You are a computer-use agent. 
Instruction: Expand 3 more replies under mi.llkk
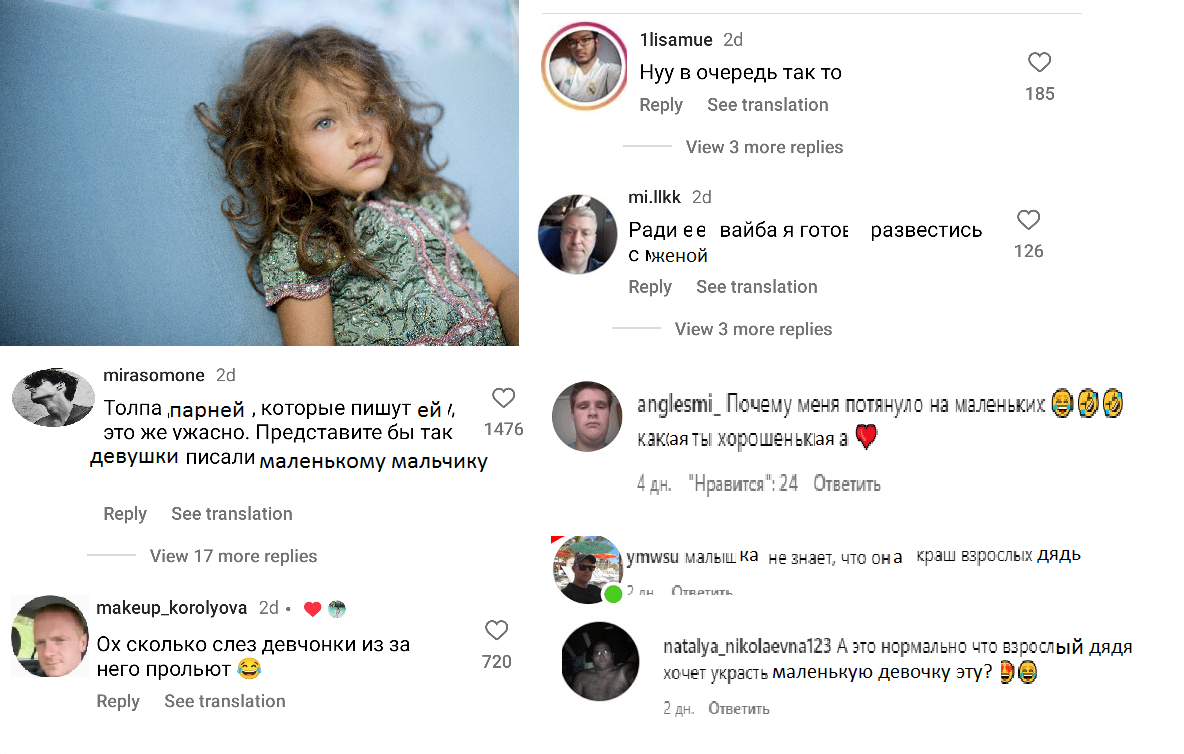tap(753, 329)
